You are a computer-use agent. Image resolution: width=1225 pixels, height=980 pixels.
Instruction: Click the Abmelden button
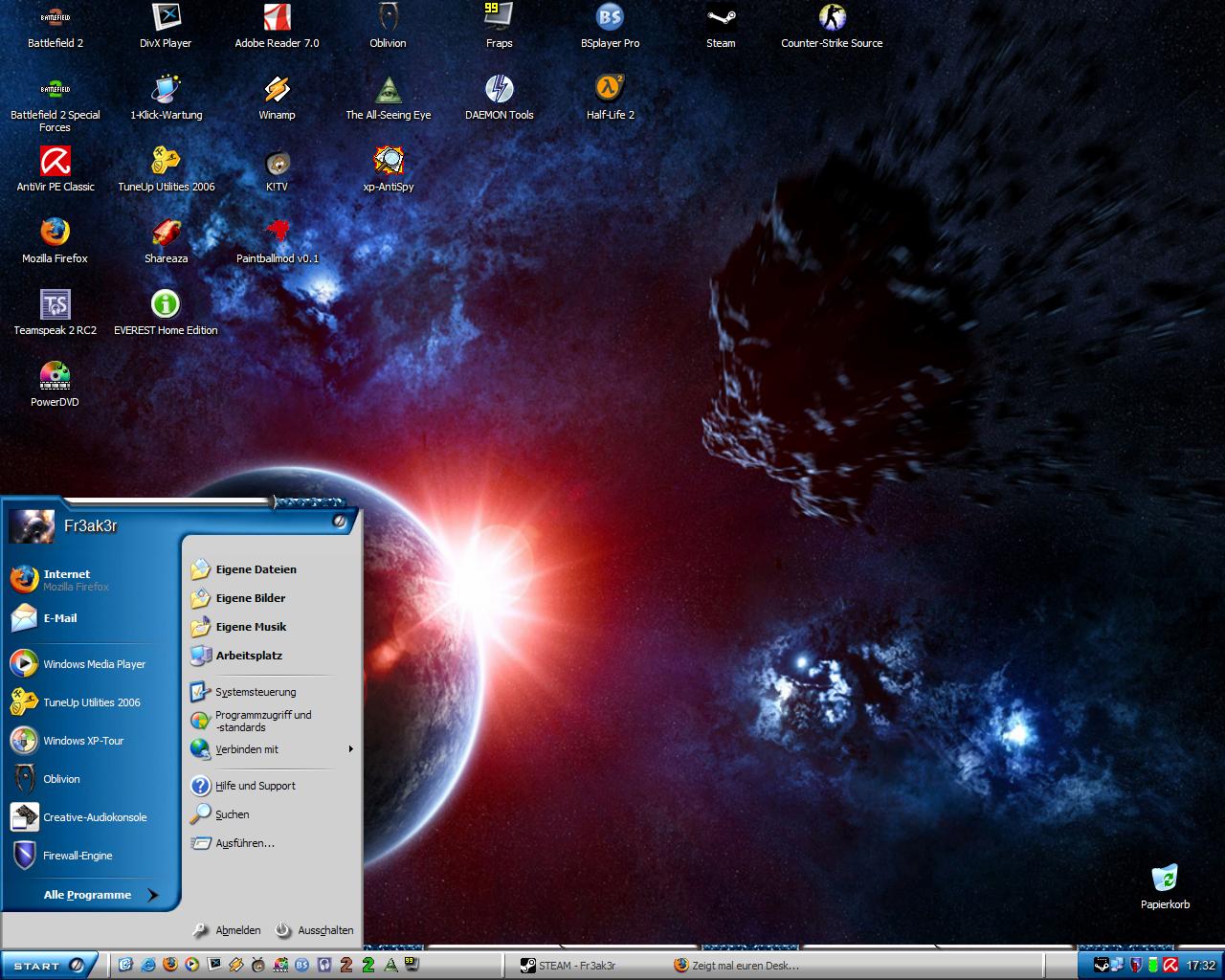click(x=227, y=930)
